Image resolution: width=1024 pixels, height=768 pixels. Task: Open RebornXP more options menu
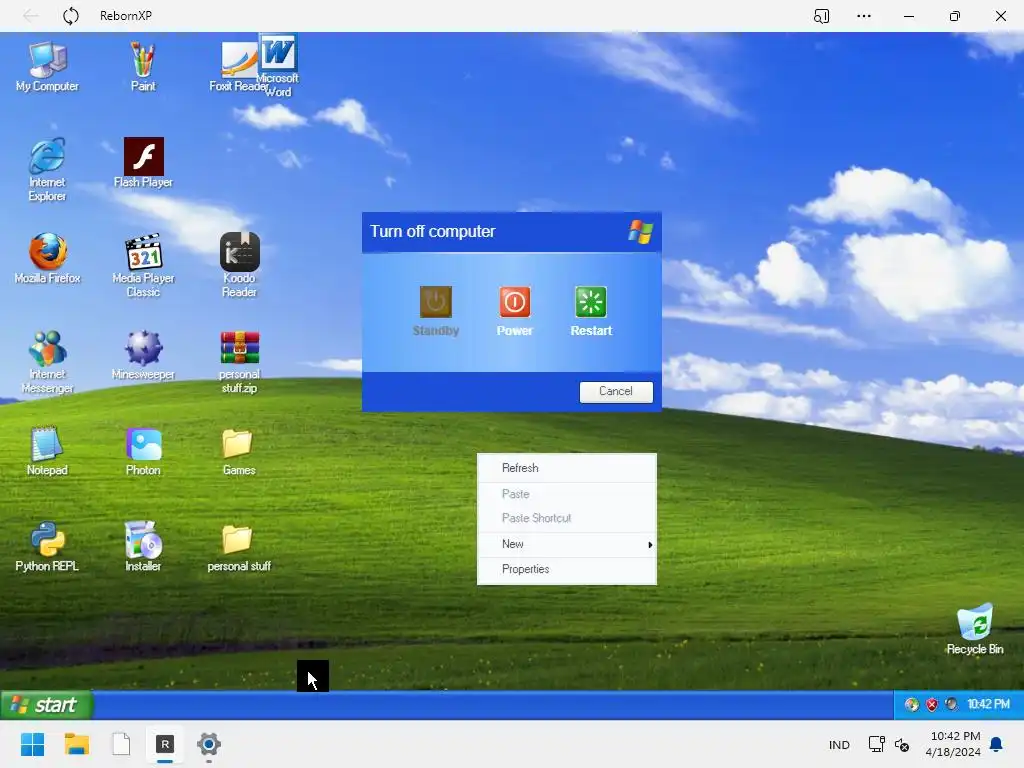[x=863, y=16]
